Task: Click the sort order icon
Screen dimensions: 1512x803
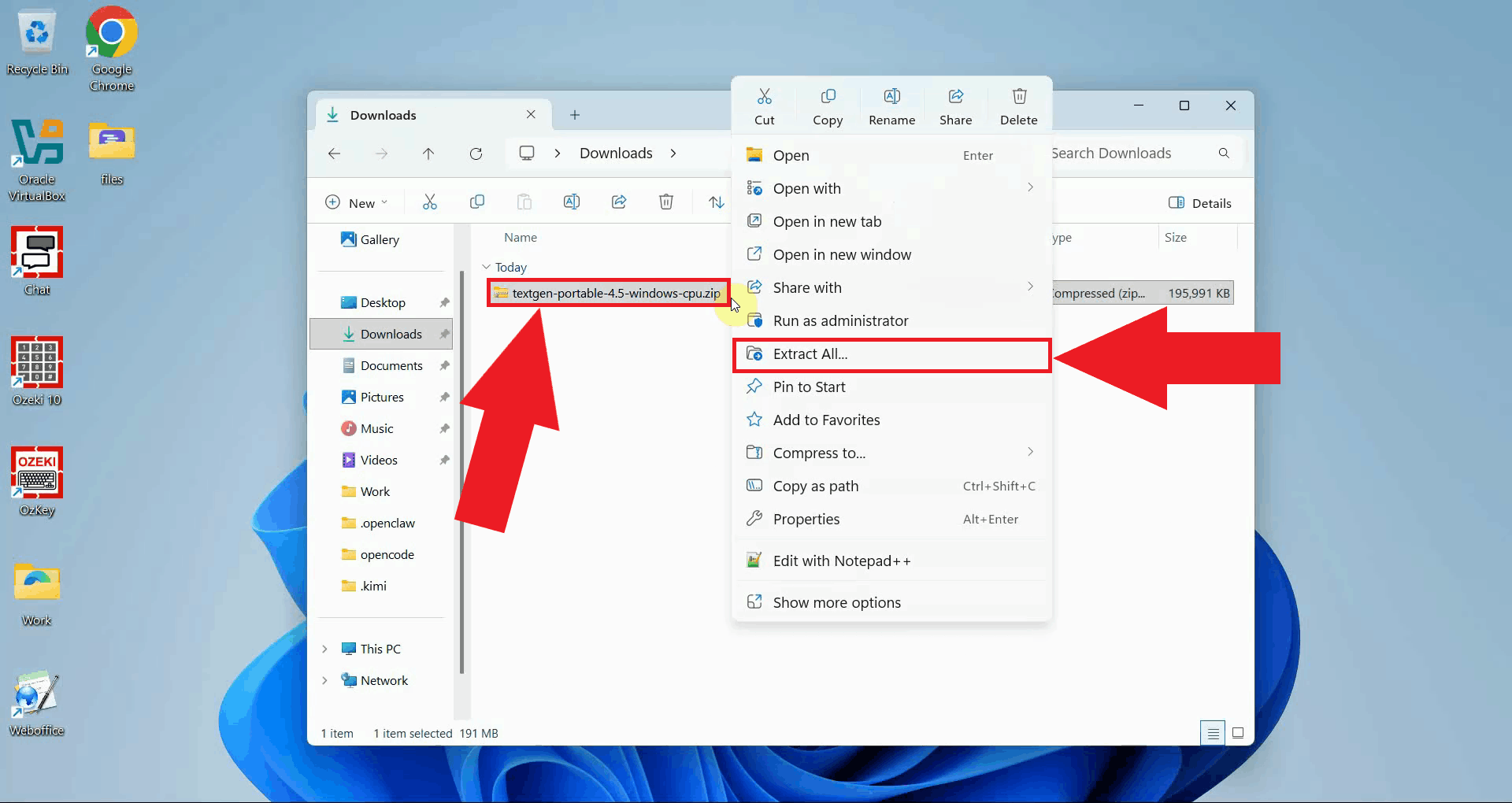Action: pyautogui.click(x=716, y=202)
